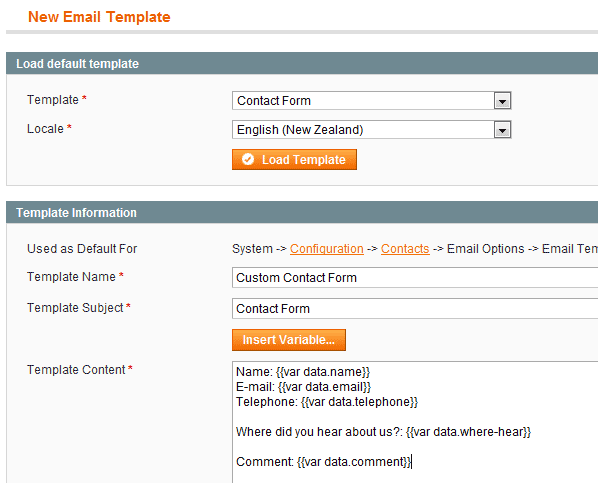
Task: Click the Template Name label
Action: 71,277
